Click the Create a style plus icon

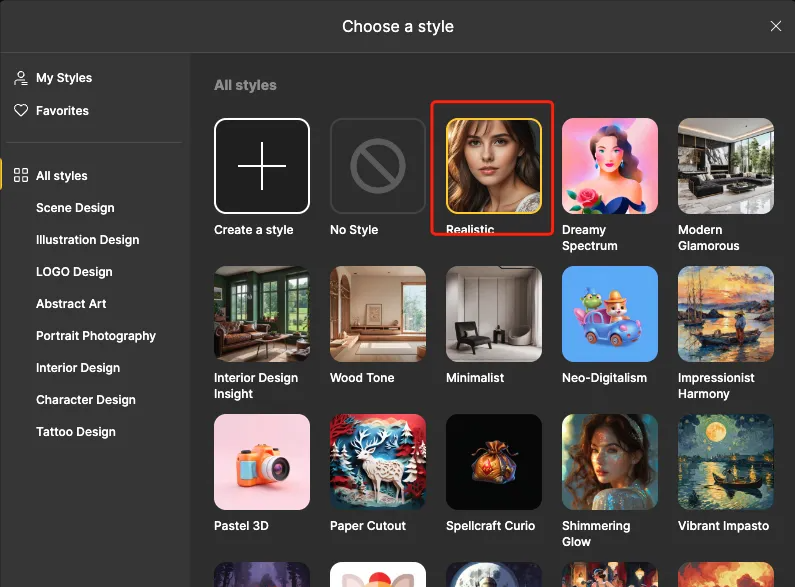tap(262, 166)
